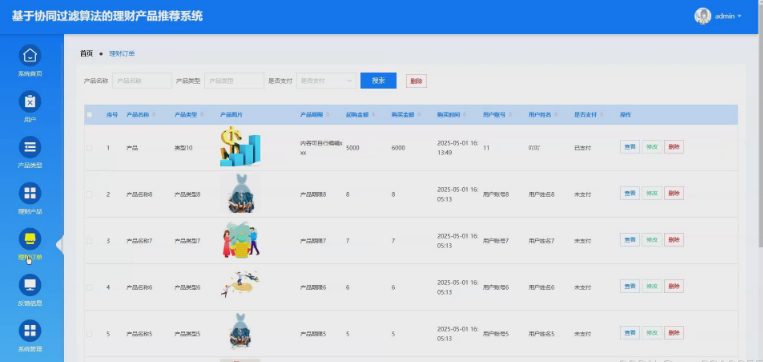Click 查看 for the 产品名称6 row
The image size is (763, 362).
pyautogui.click(x=630, y=286)
